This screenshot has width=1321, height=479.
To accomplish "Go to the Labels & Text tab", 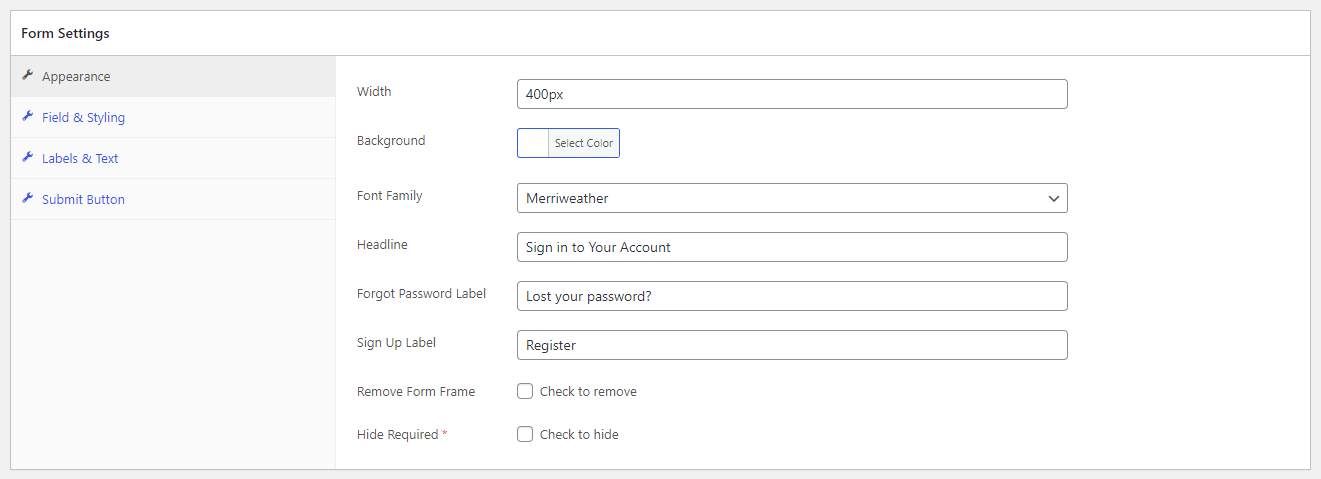I will [173, 158].
